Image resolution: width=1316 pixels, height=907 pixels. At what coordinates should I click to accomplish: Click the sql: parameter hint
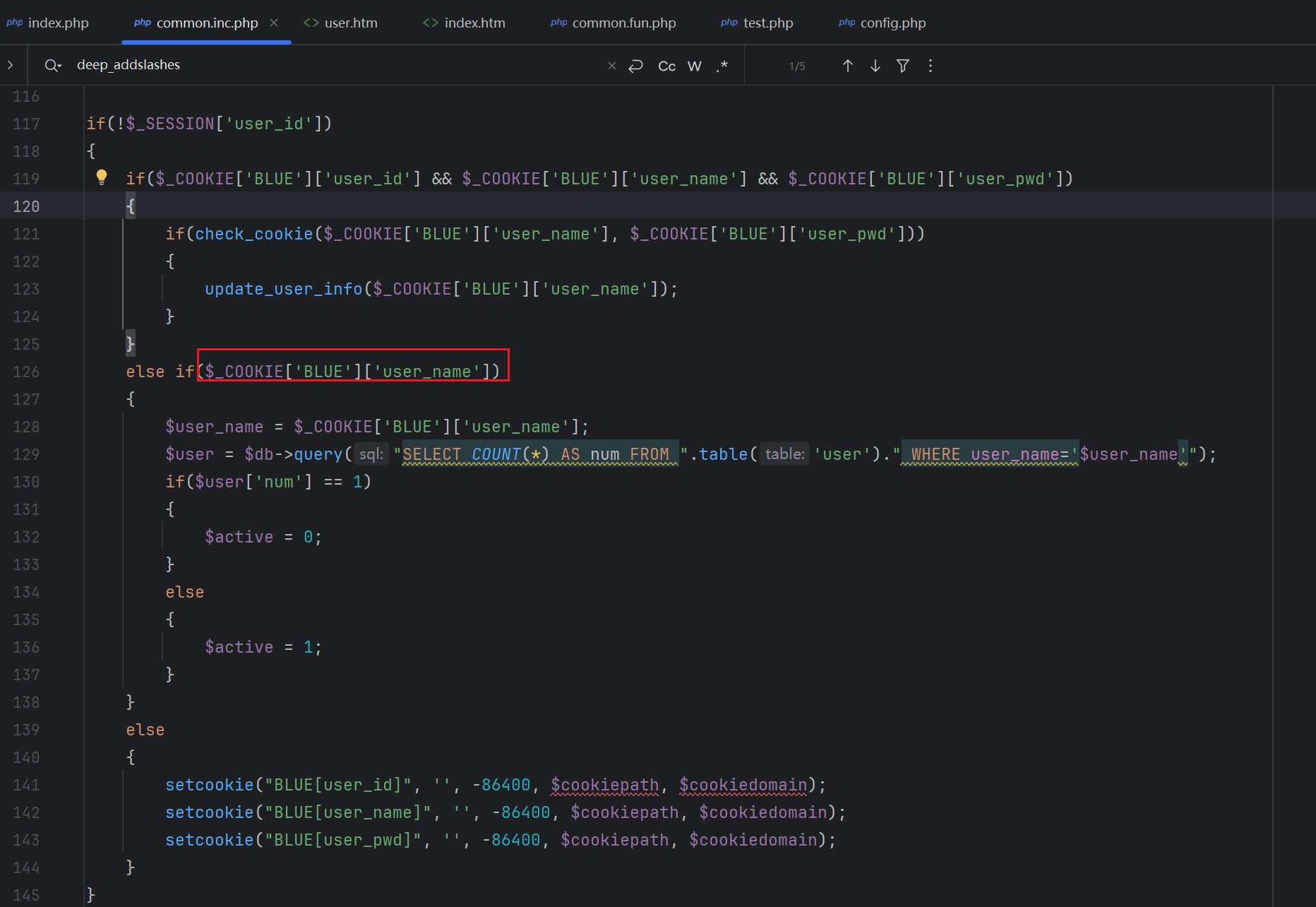[x=371, y=453]
